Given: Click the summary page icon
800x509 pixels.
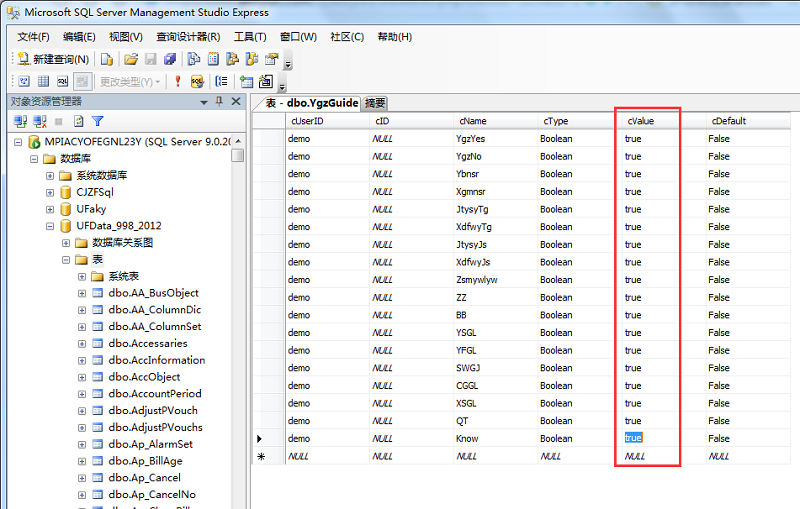Looking at the screenshot, I should (213, 59).
